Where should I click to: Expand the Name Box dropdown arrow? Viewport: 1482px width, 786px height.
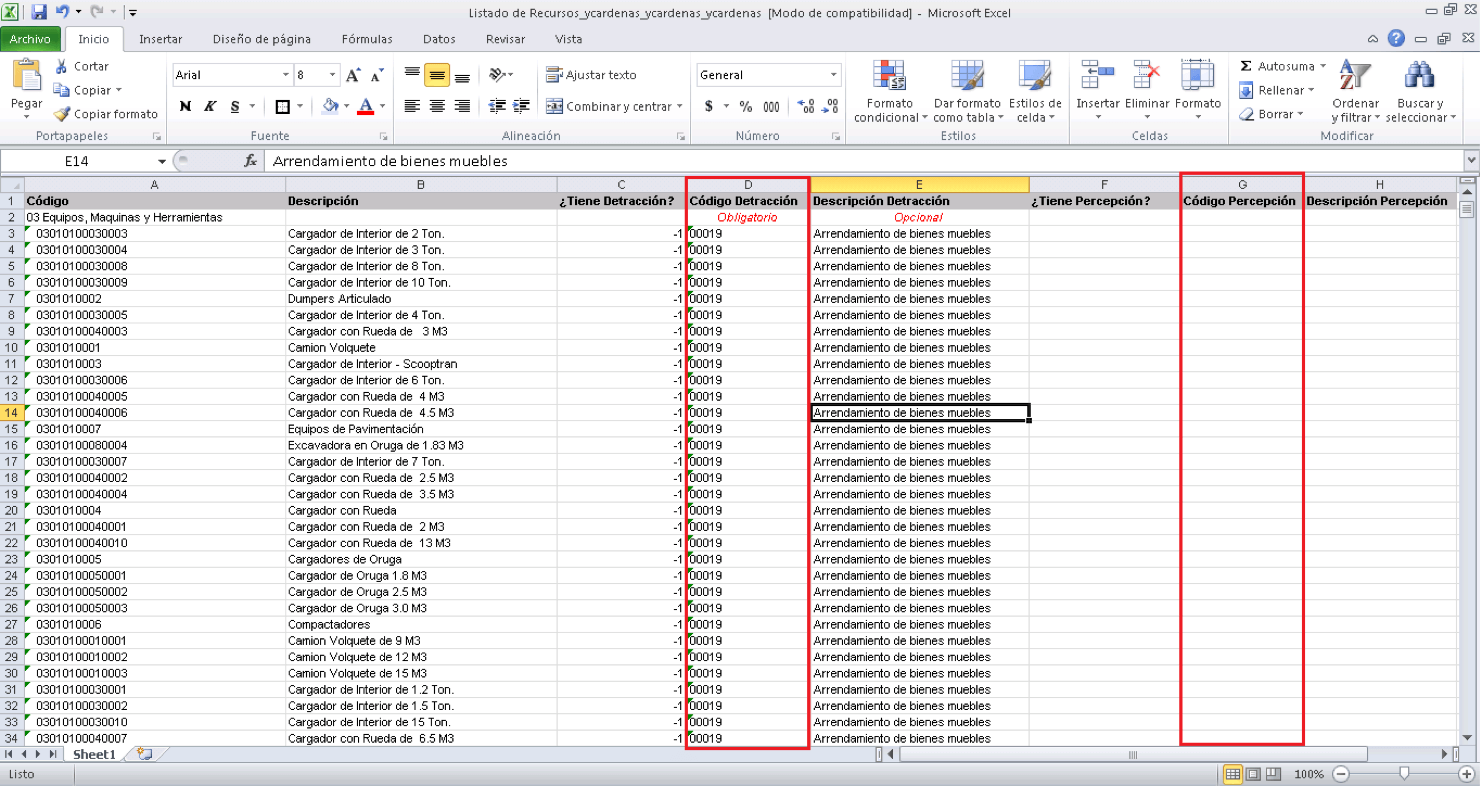(x=162, y=161)
